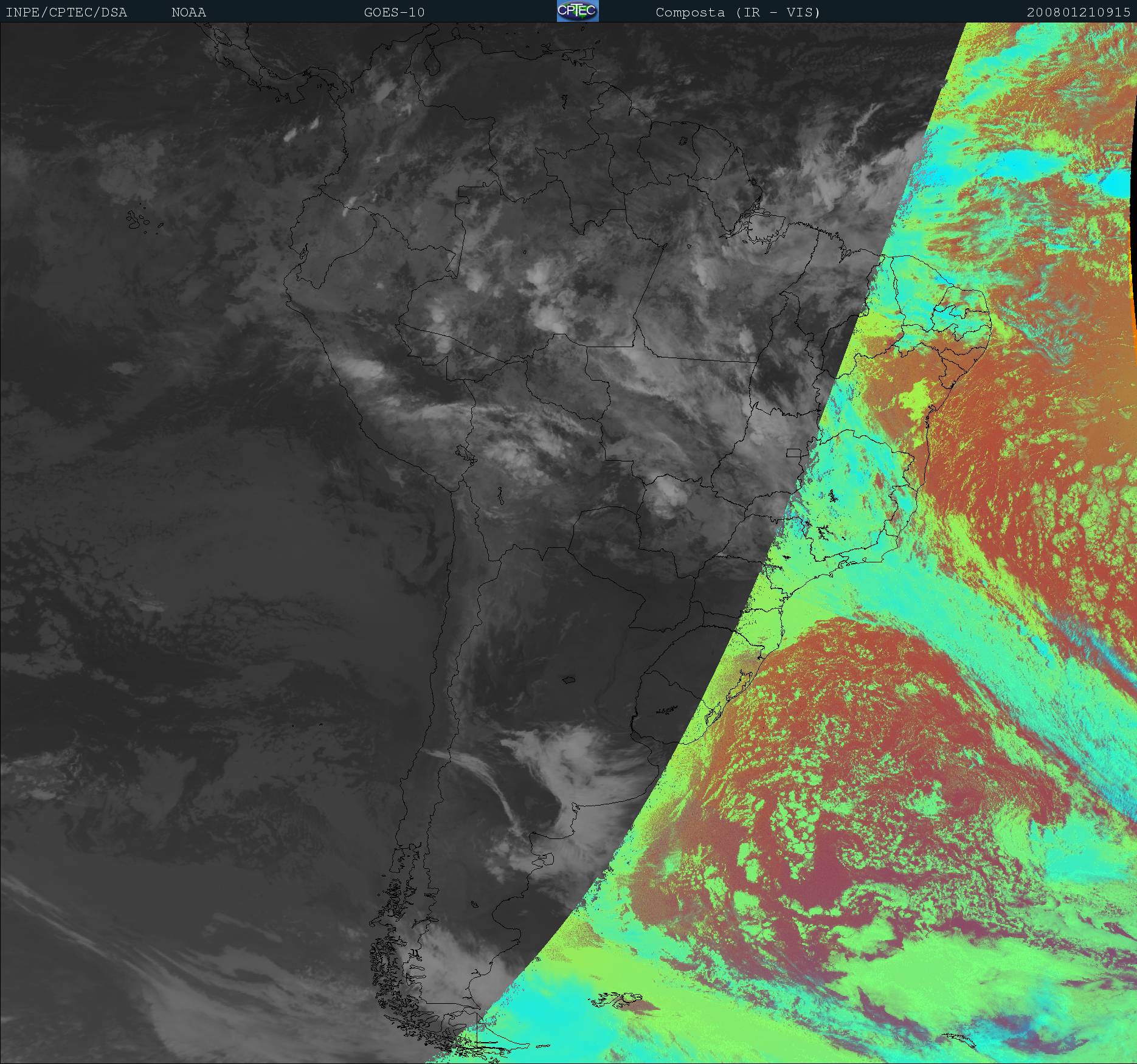Click the CPTEC logo in header

(577, 11)
